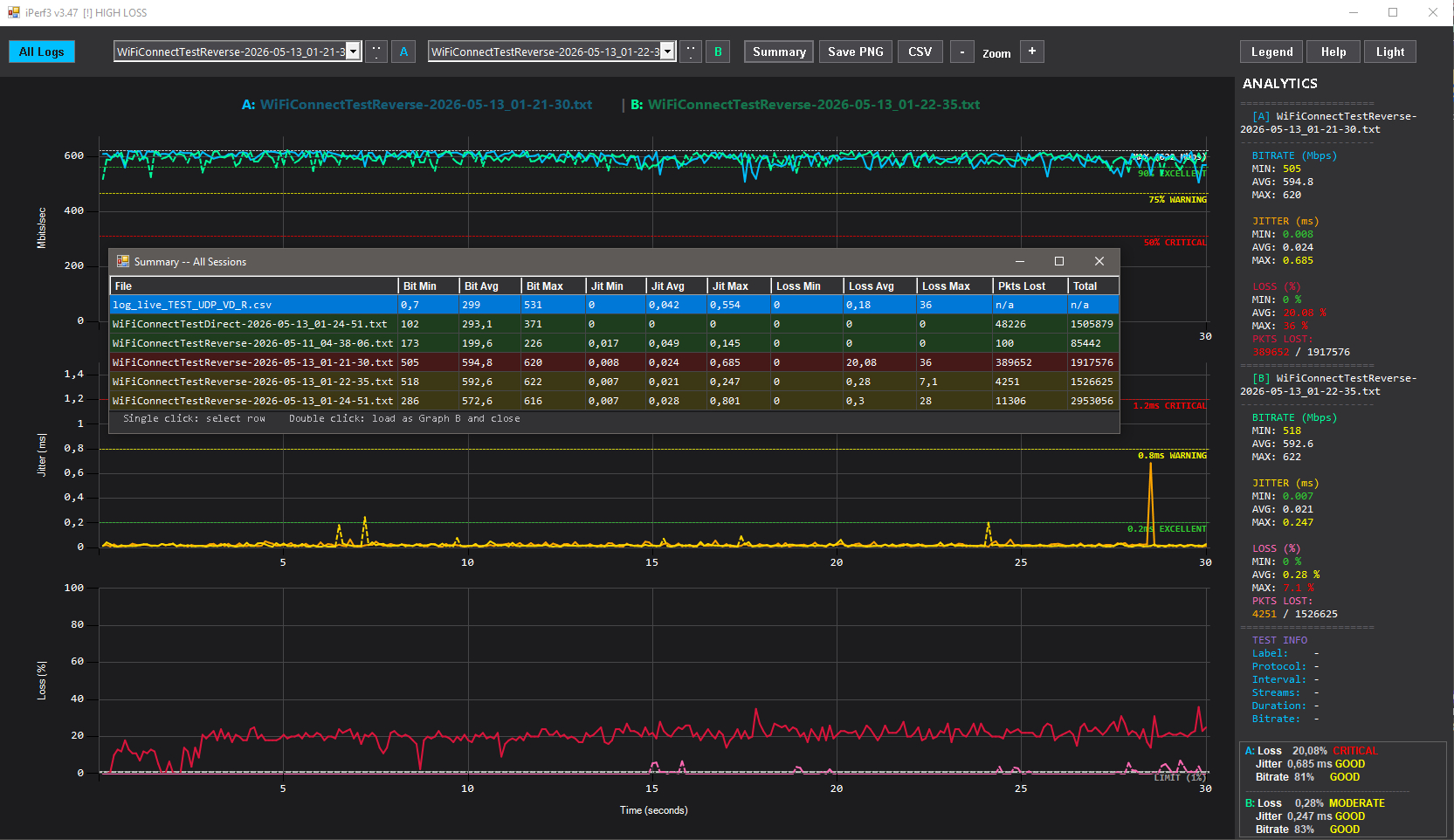
Task: Click the iPerf3 app icon in title bar
Action: pos(13,12)
